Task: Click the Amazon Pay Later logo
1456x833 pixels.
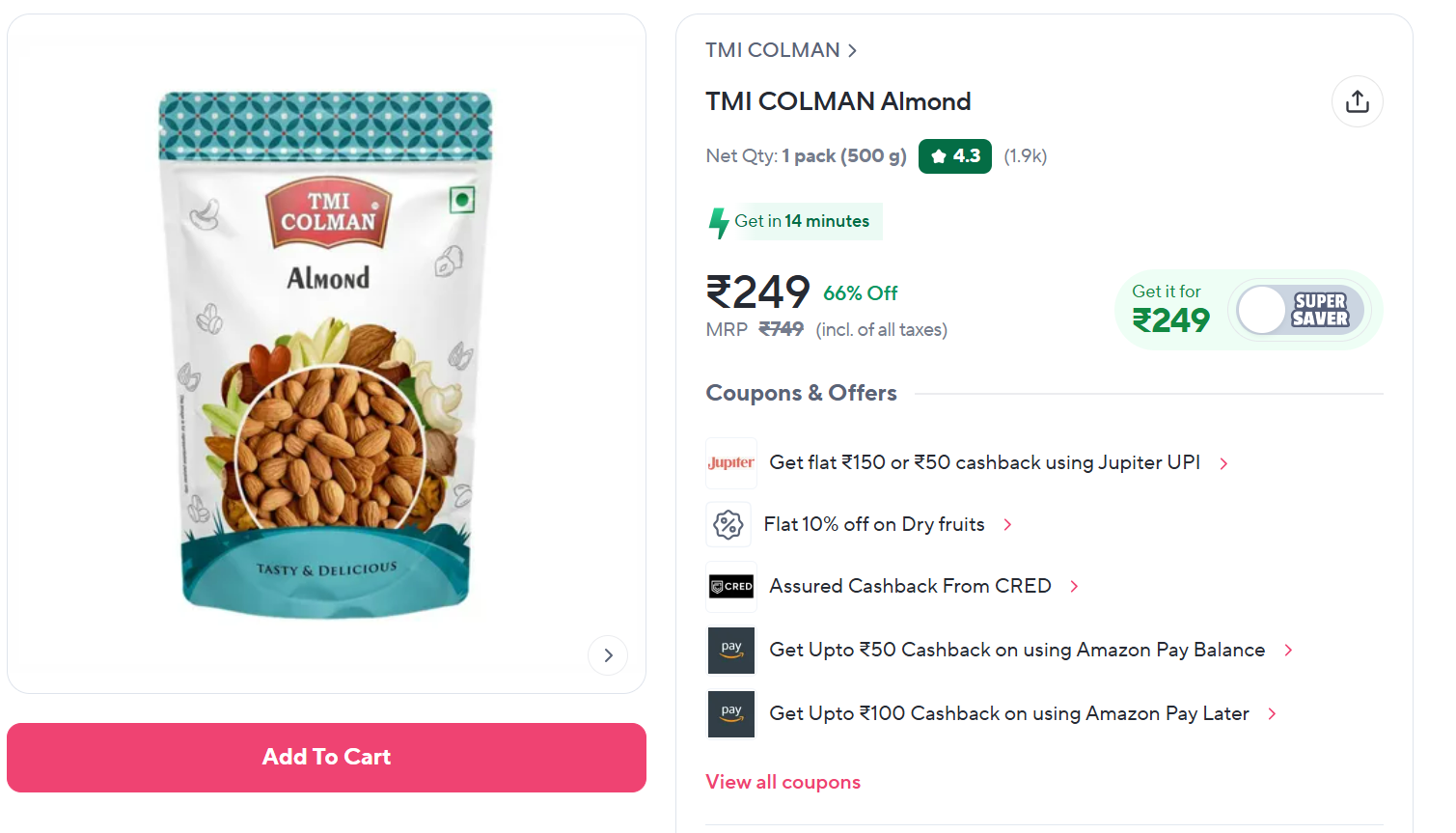Action: [x=730, y=714]
